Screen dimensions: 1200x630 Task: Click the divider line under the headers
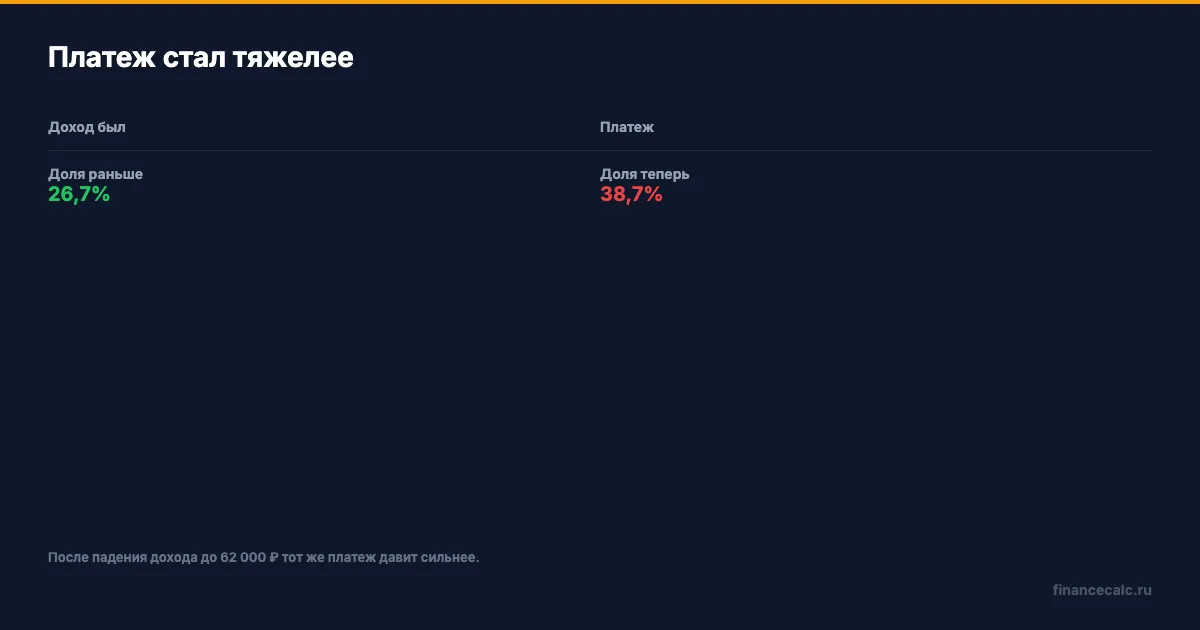(x=600, y=150)
